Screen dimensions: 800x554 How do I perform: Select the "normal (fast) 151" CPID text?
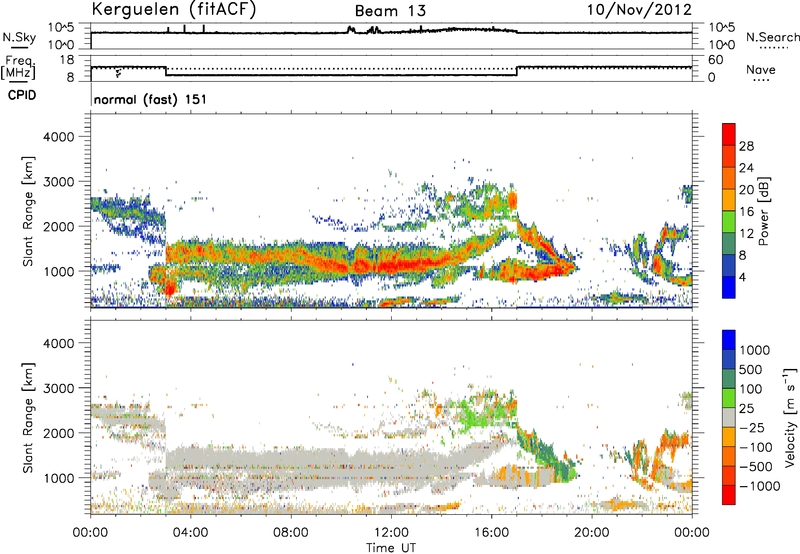pos(151,99)
